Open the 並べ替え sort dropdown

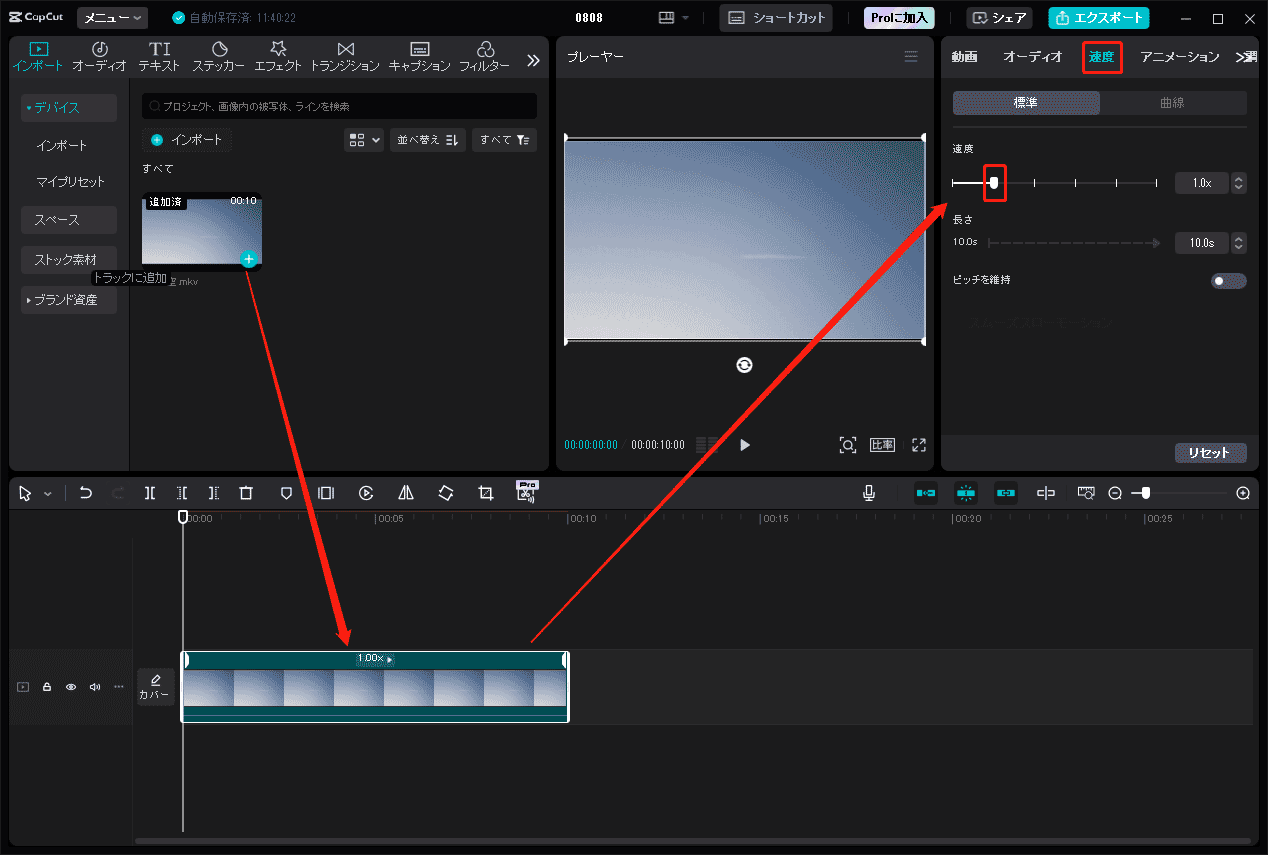pyautogui.click(x=428, y=140)
